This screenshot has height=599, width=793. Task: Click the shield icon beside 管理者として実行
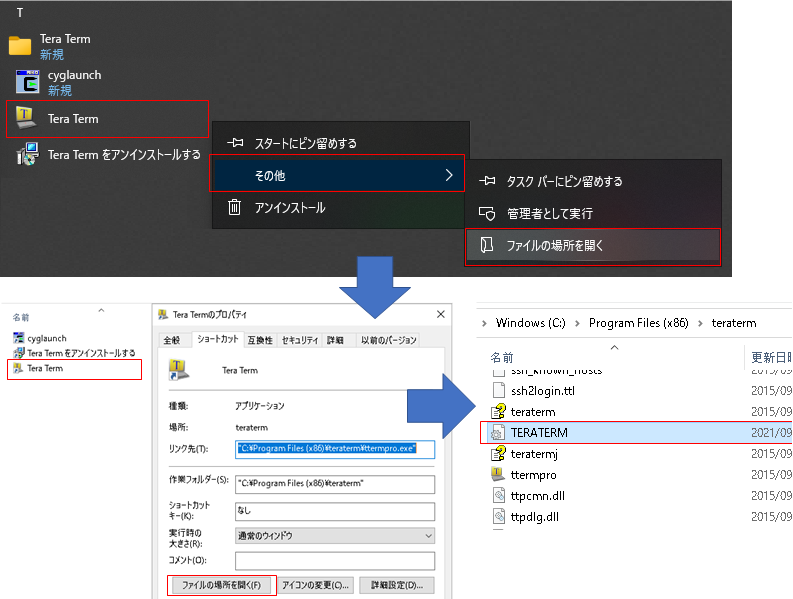[487, 213]
